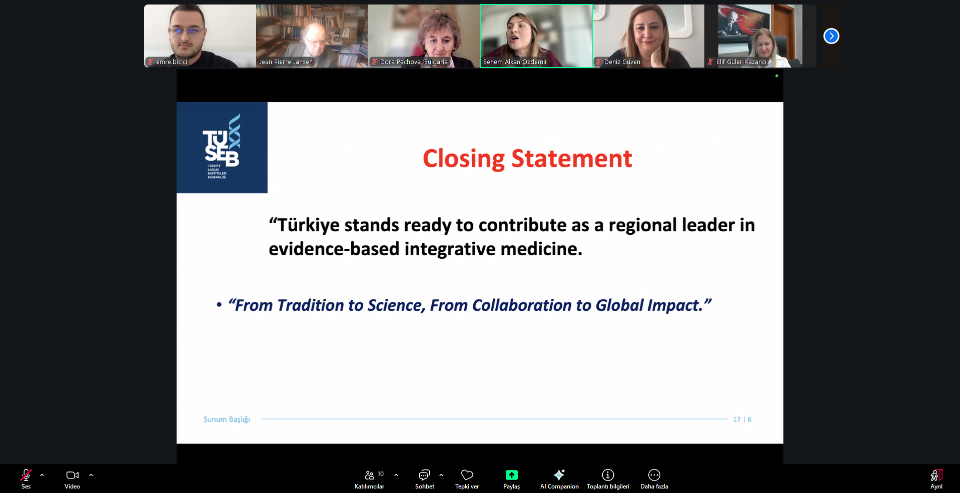Screen dimensions: 960x493
Task: Toggle the camera using the Video button
Action: (x=72, y=476)
